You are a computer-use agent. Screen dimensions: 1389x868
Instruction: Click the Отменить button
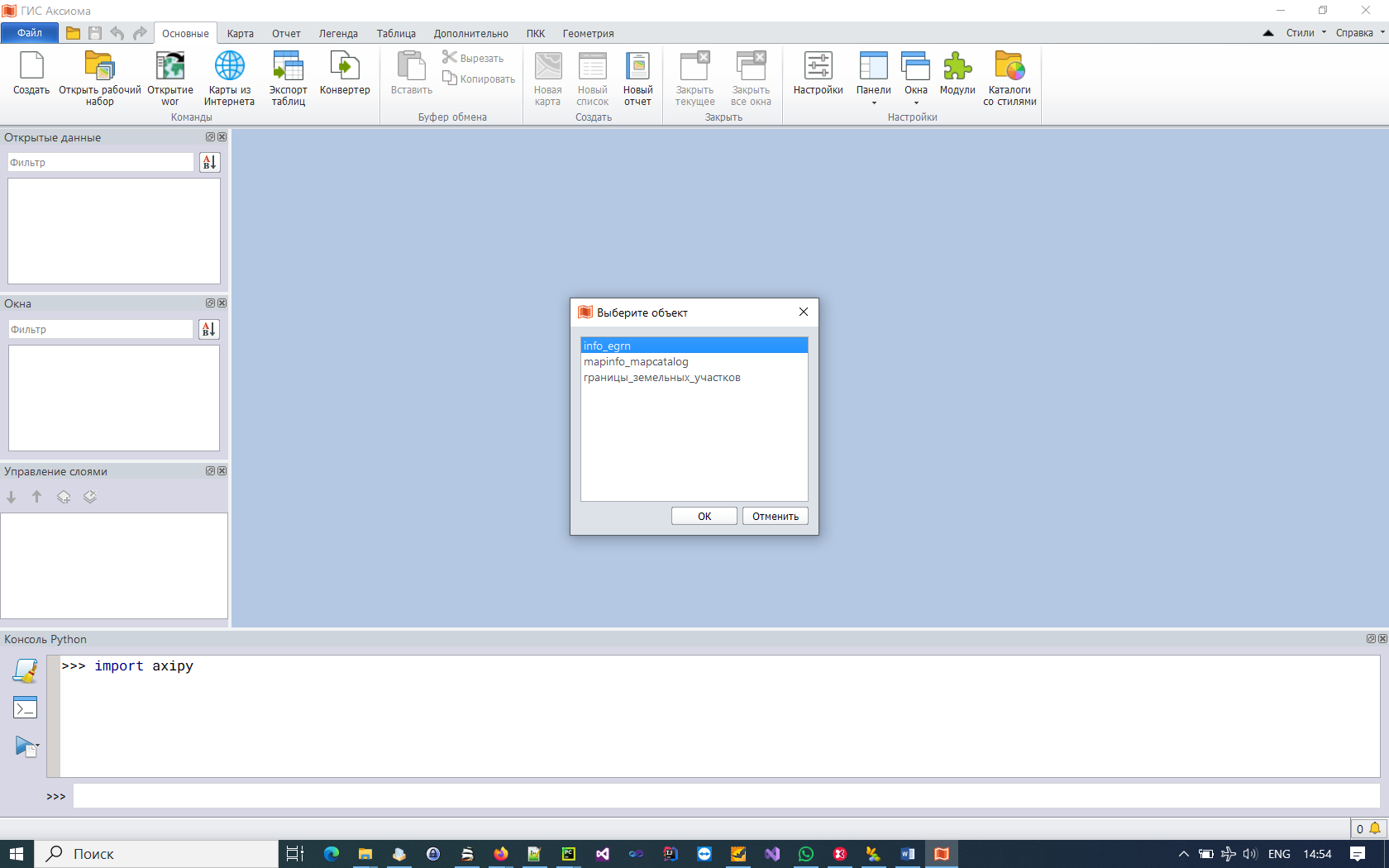pyautogui.click(x=775, y=517)
